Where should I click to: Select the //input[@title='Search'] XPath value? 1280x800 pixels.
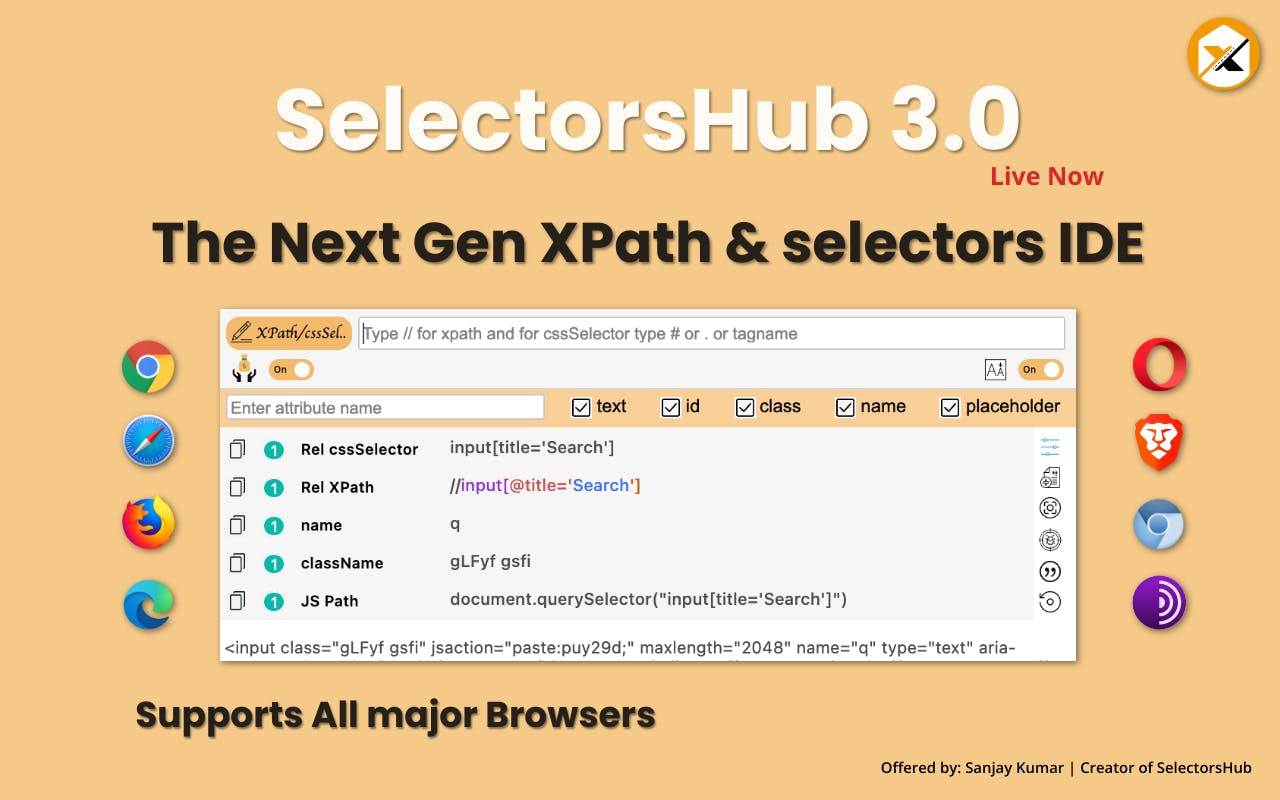coord(545,485)
